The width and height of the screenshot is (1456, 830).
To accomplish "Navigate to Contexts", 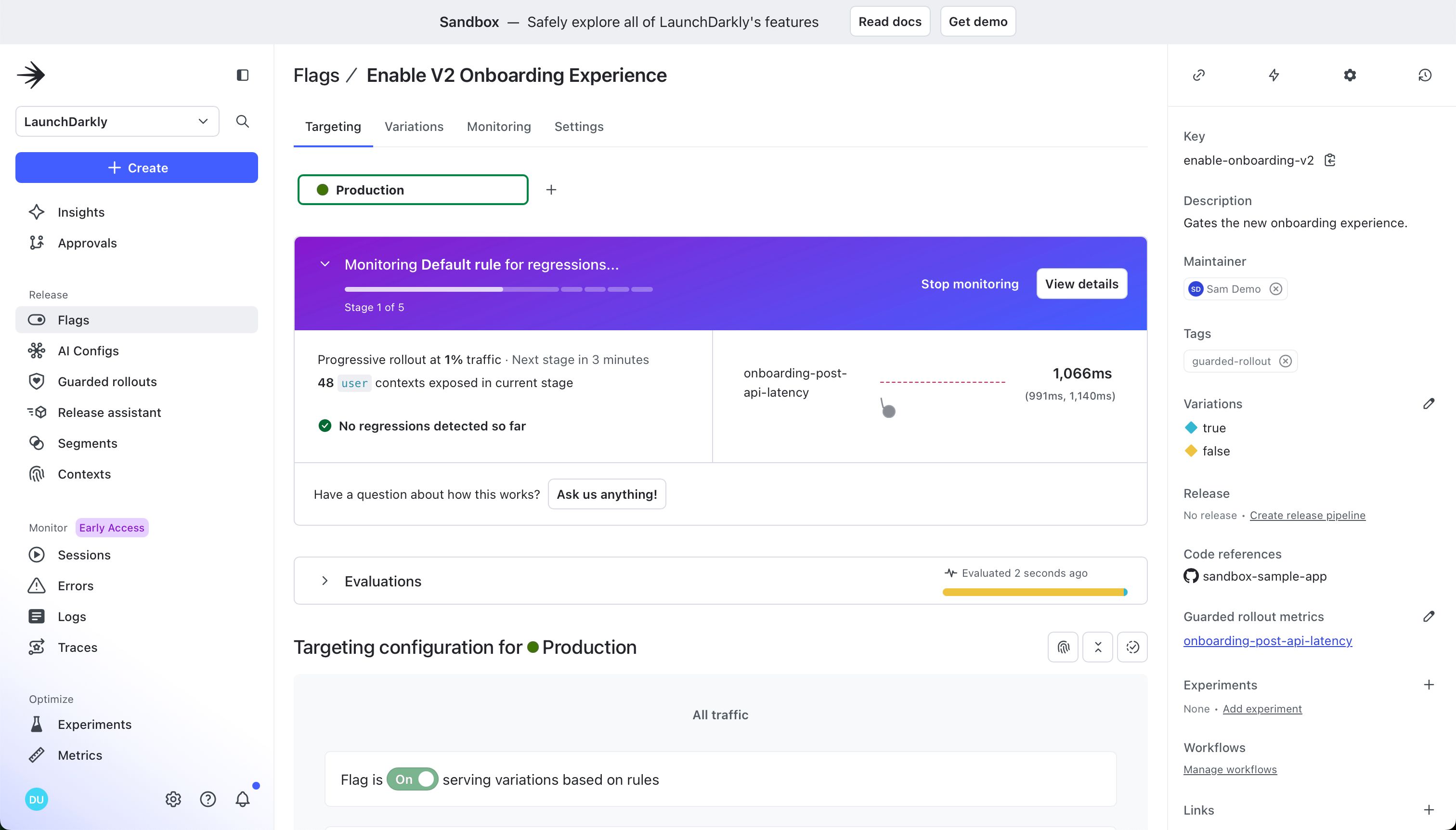I will pos(136,474).
